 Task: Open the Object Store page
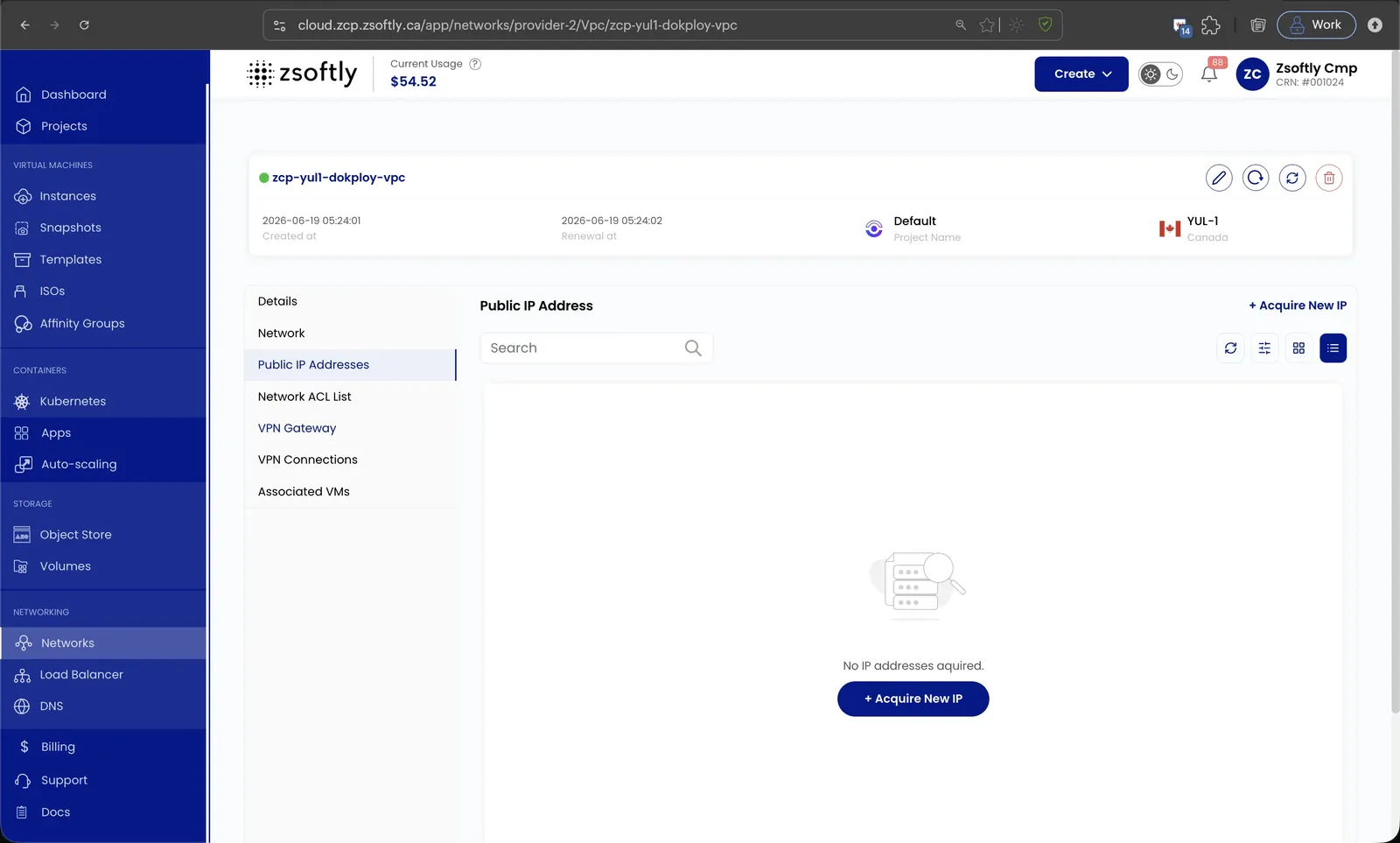click(x=75, y=534)
